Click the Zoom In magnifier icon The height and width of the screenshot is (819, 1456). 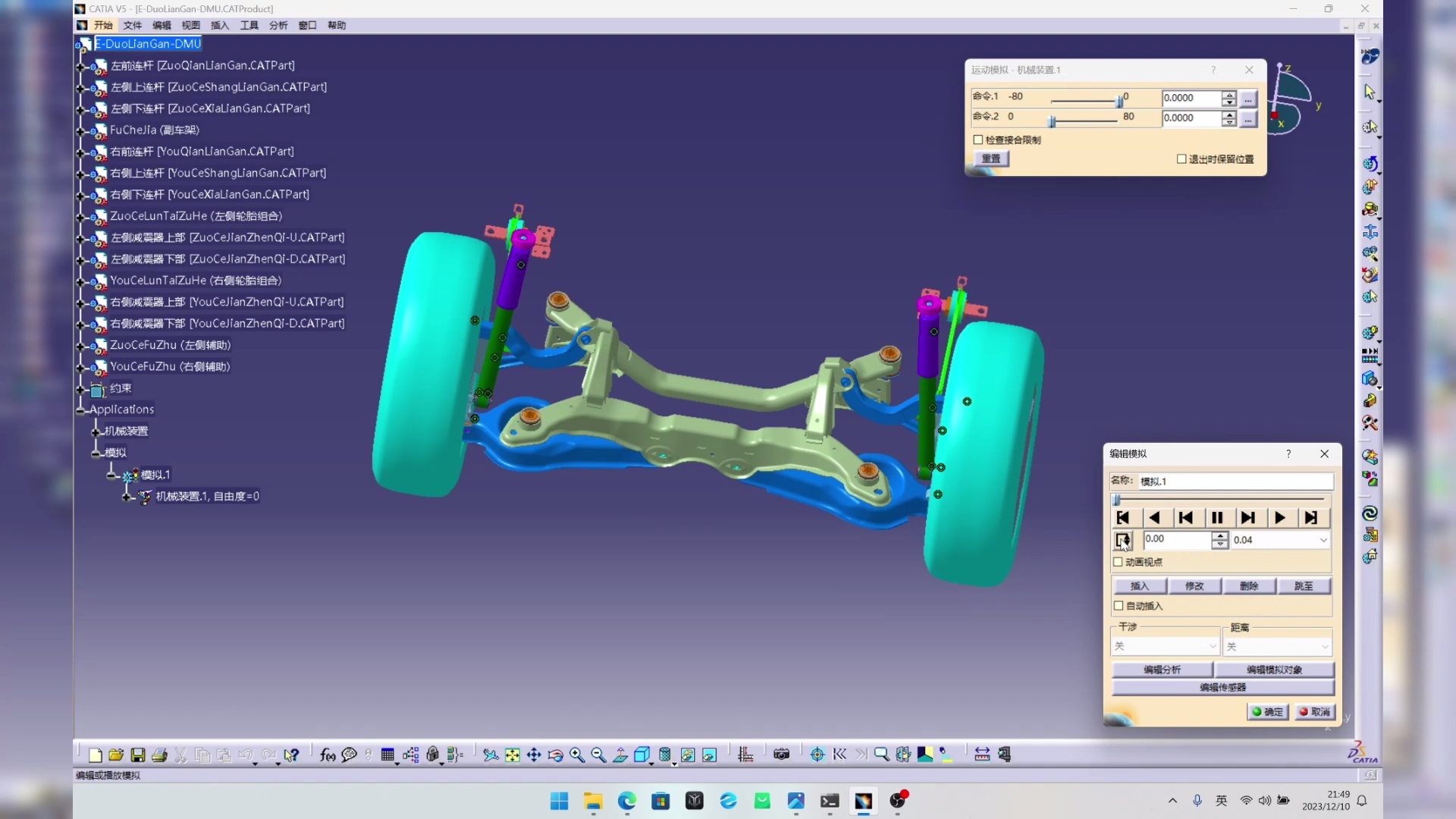click(577, 755)
